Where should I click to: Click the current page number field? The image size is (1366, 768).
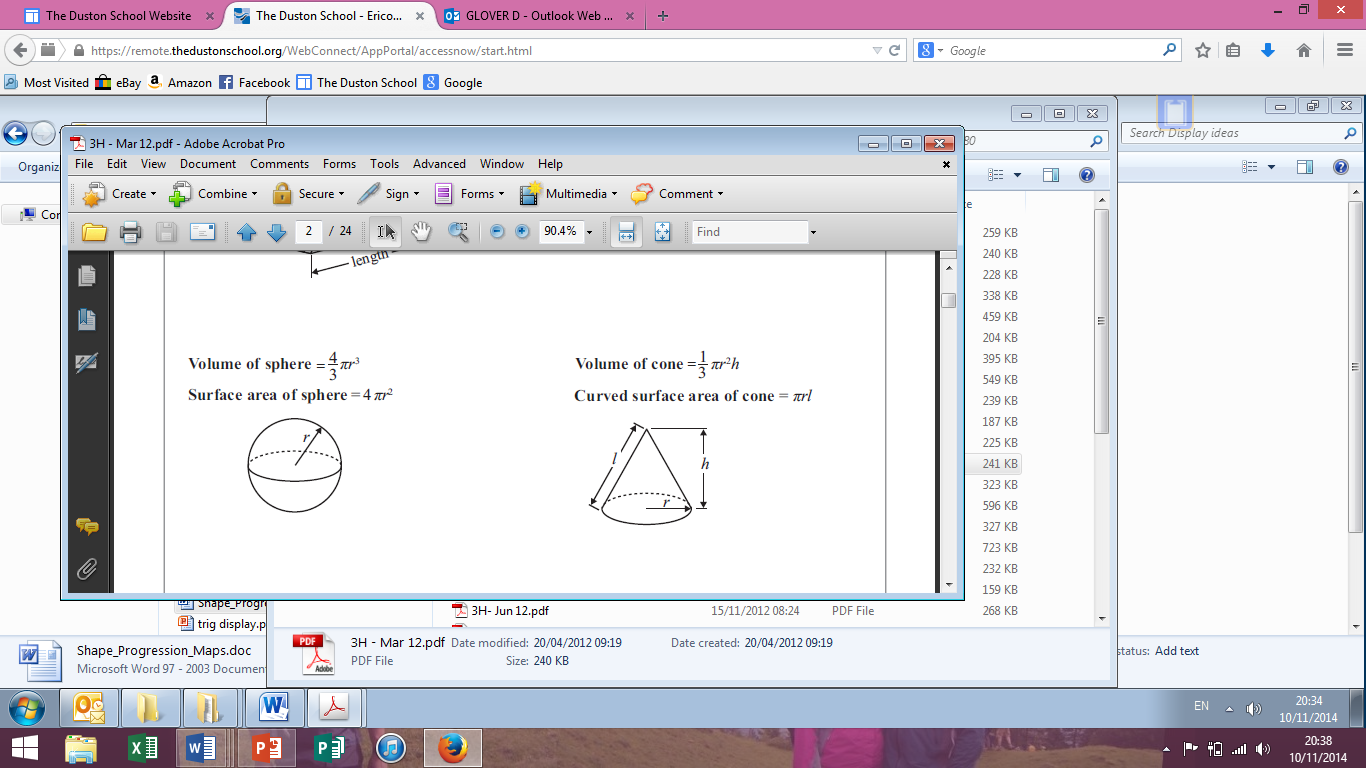point(309,231)
